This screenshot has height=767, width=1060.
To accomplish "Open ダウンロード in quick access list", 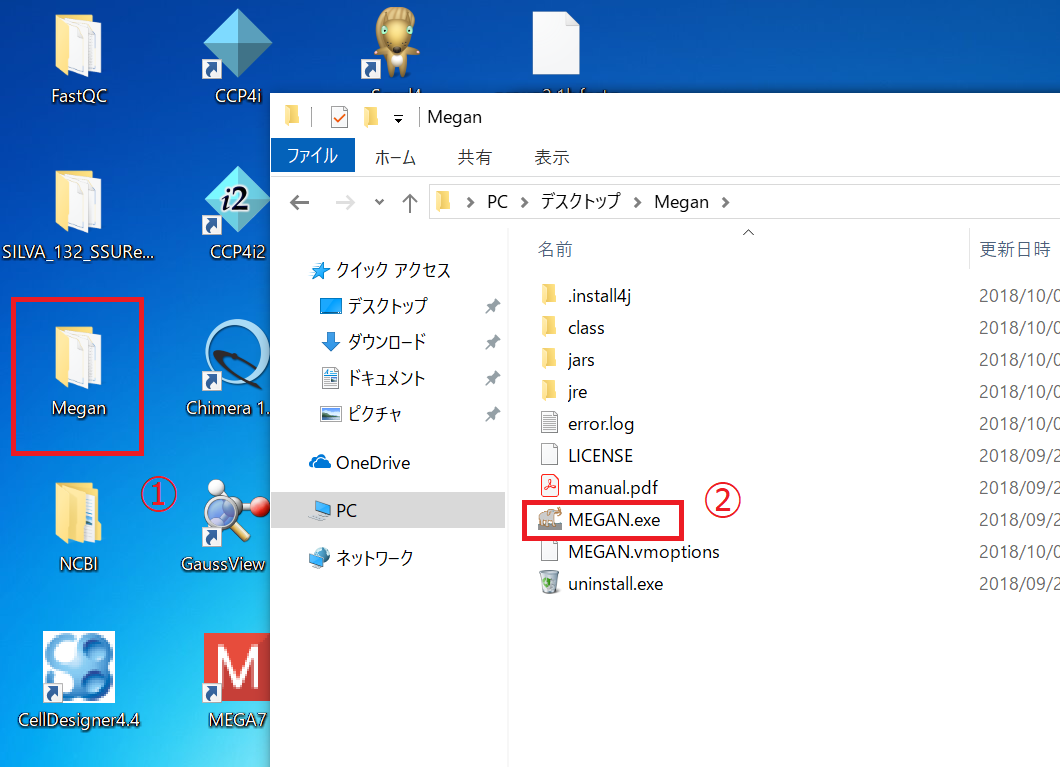I will 374,341.
